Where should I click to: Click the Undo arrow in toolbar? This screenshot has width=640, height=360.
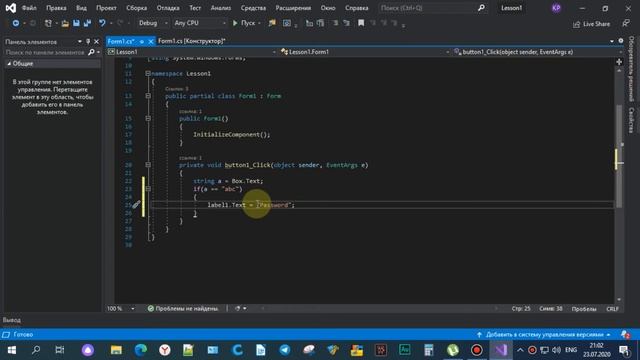[x=102, y=23]
